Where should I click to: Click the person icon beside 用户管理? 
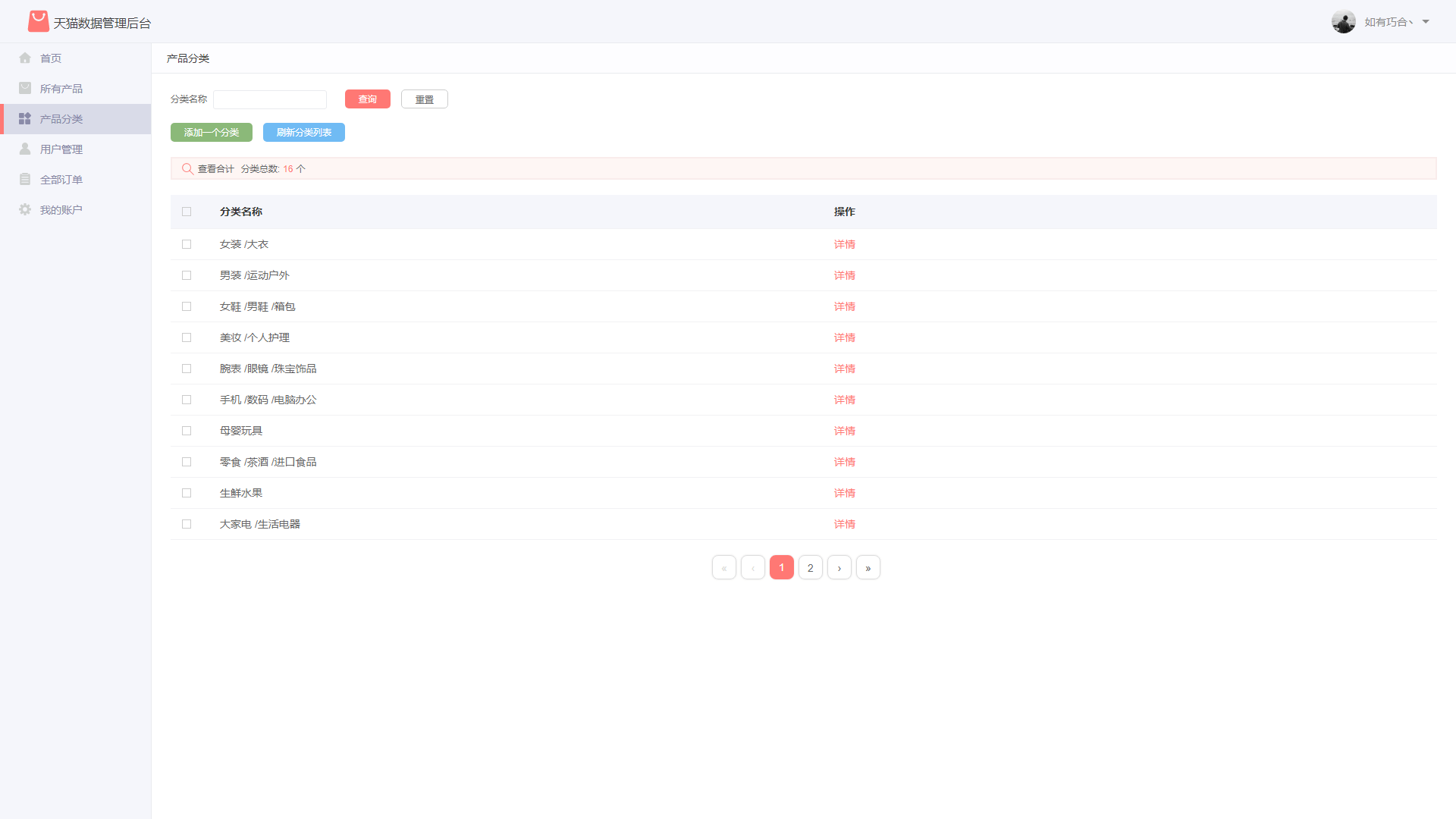tap(25, 149)
